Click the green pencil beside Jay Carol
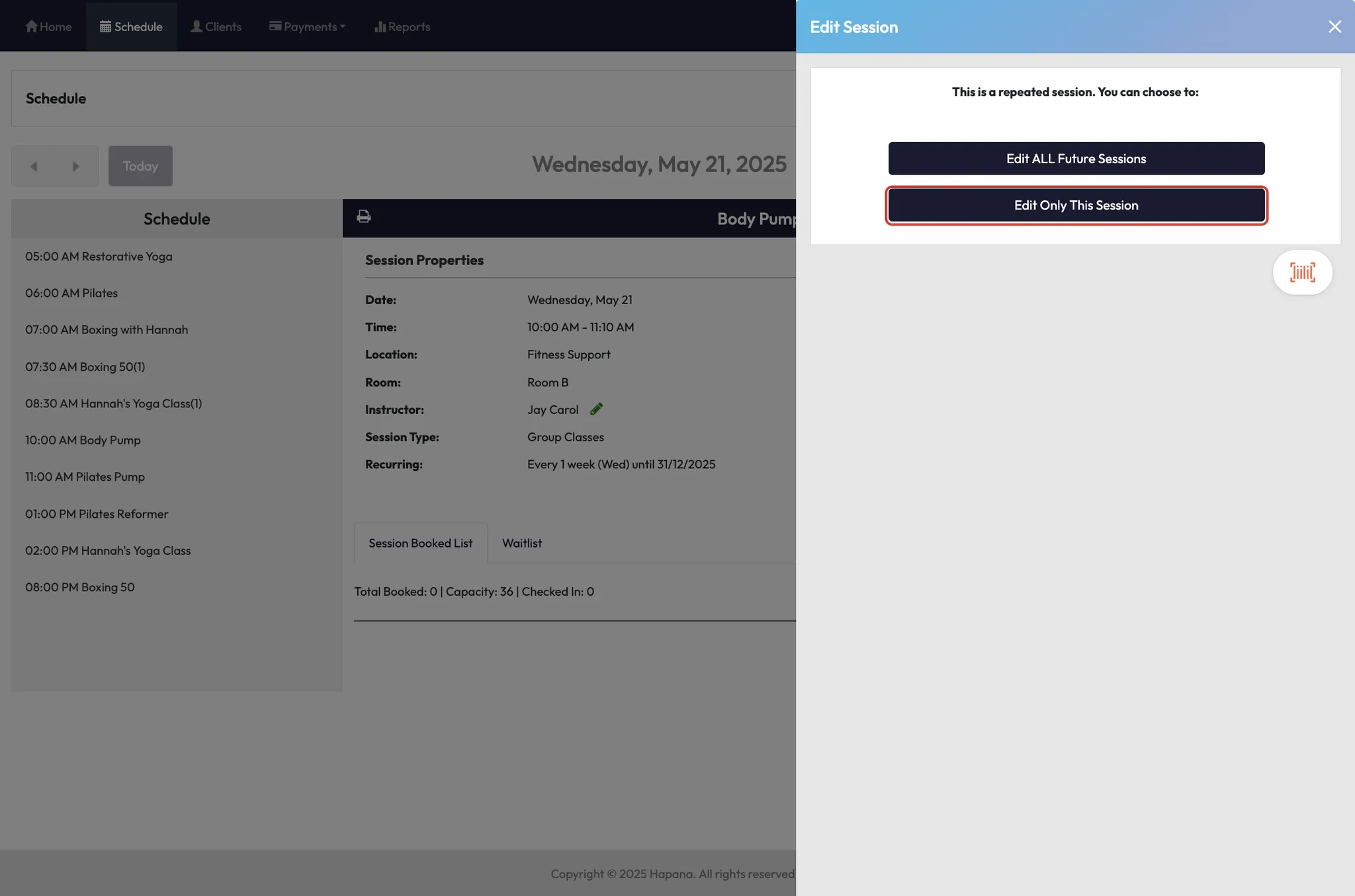The image size is (1355, 896). click(x=596, y=409)
